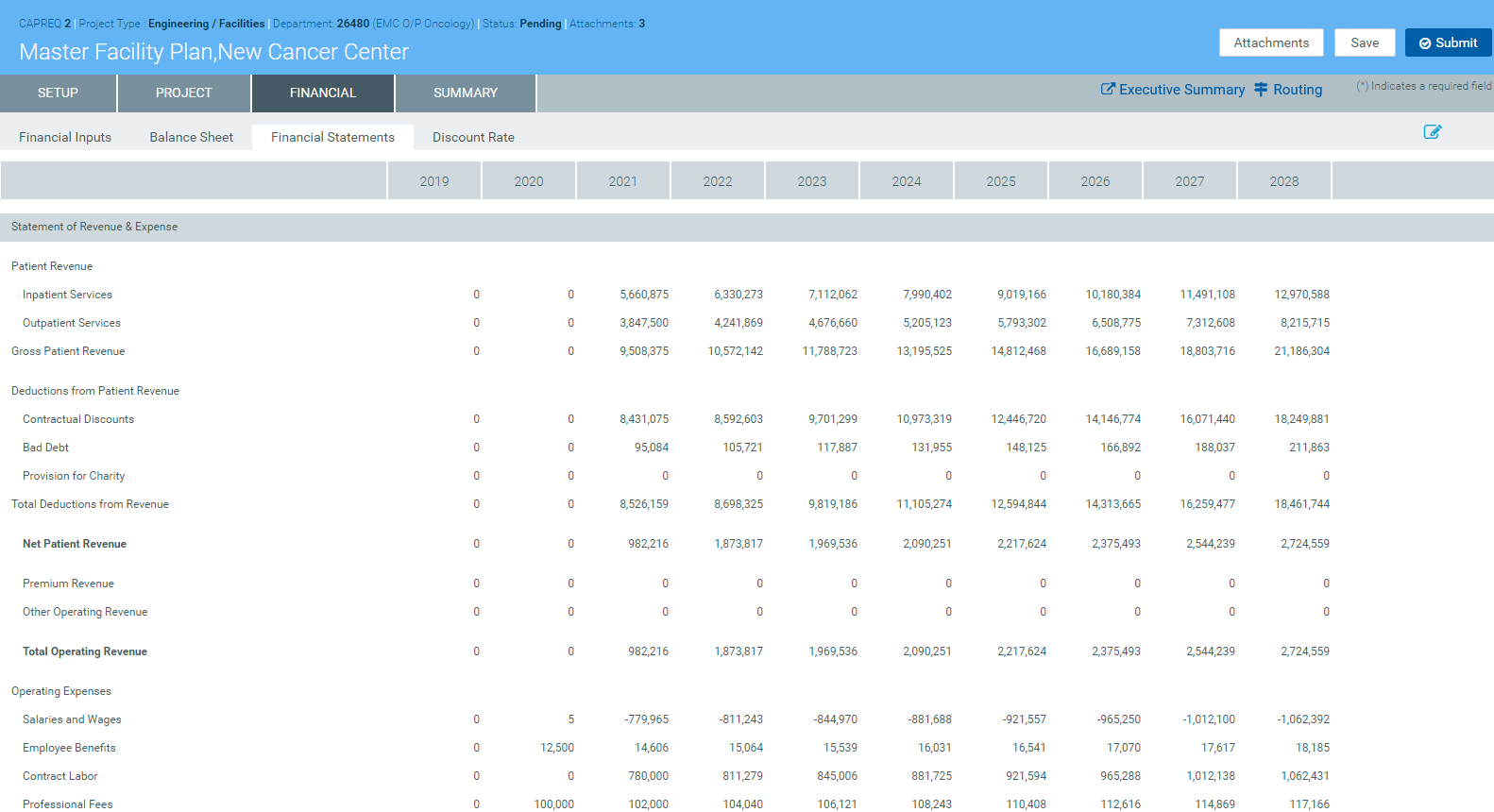Click the Total Operating Revenue row label
1494x812 pixels.
click(85, 652)
